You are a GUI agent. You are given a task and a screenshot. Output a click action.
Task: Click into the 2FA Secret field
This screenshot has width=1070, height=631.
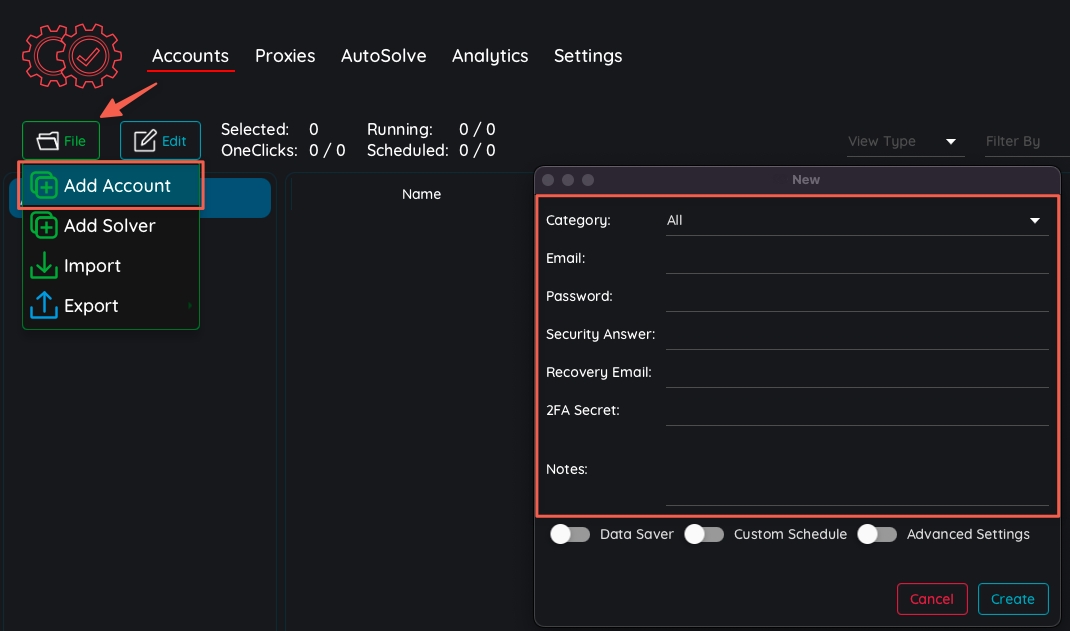coord(856,411)
